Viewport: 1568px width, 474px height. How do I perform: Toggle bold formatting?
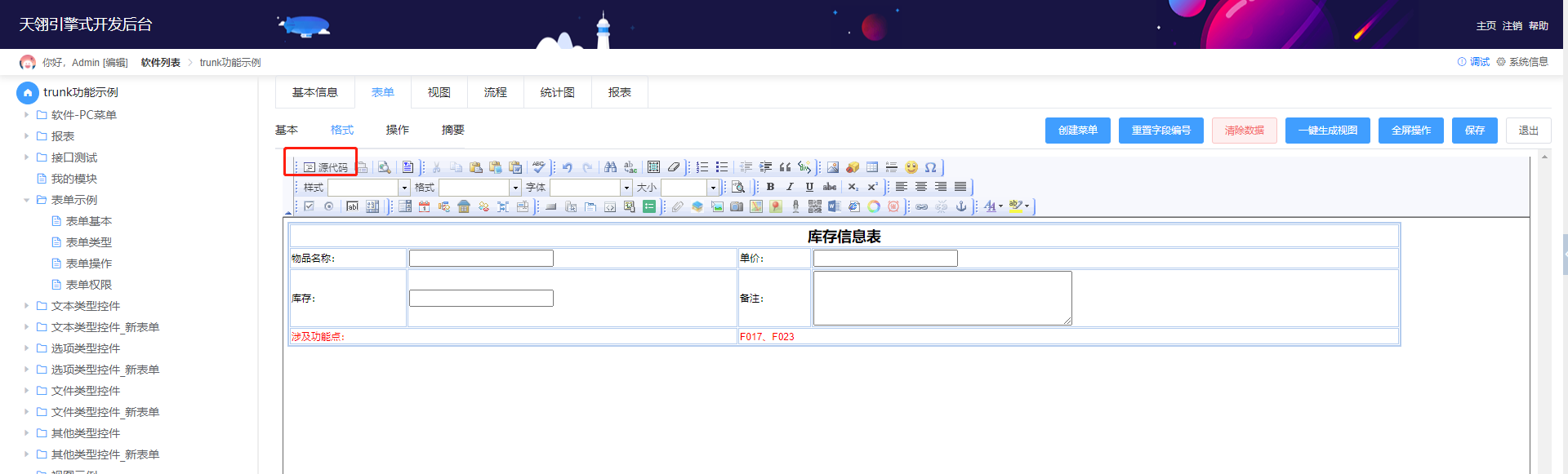pos(770,187)
